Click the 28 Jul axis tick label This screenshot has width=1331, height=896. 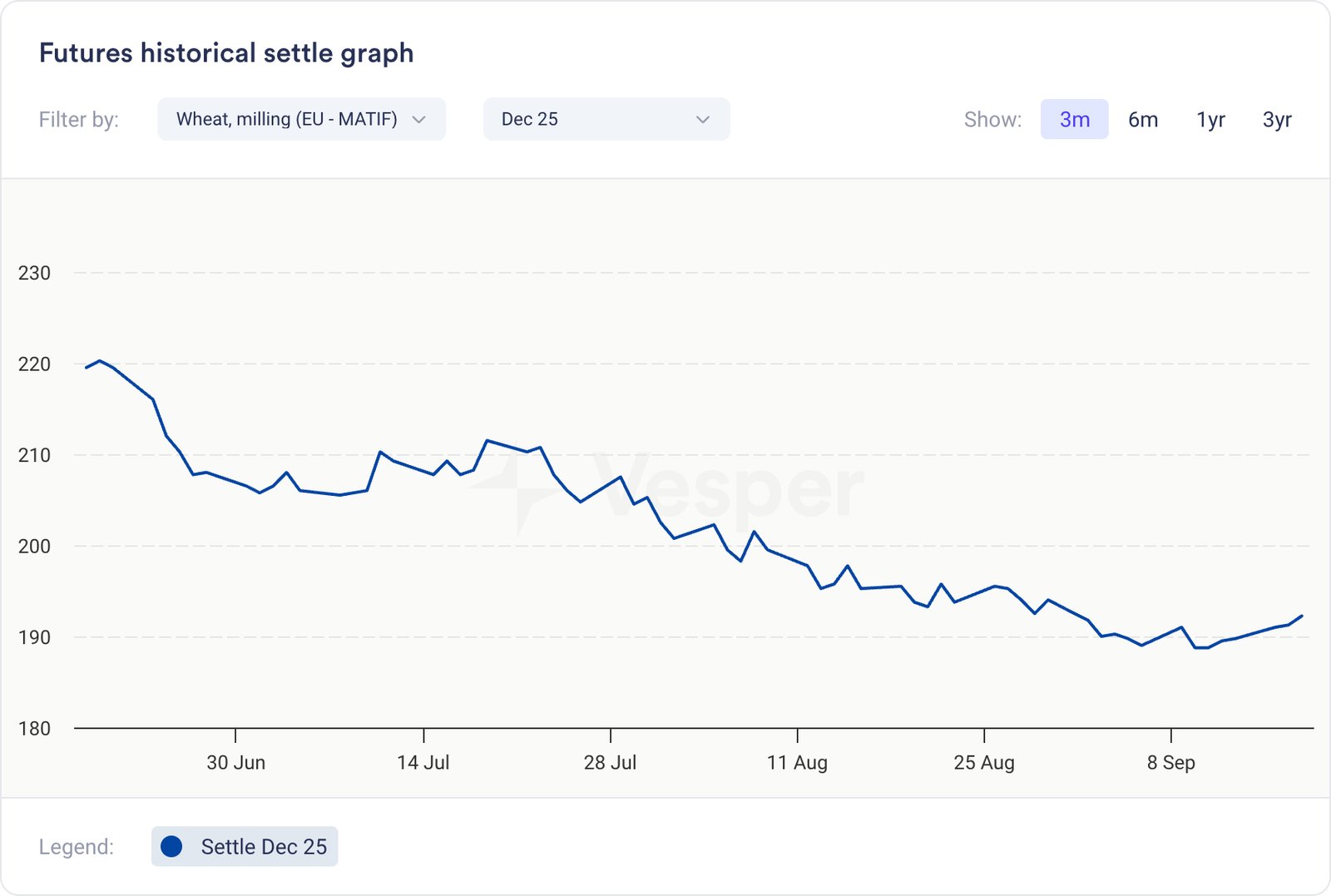pos(610,762)
